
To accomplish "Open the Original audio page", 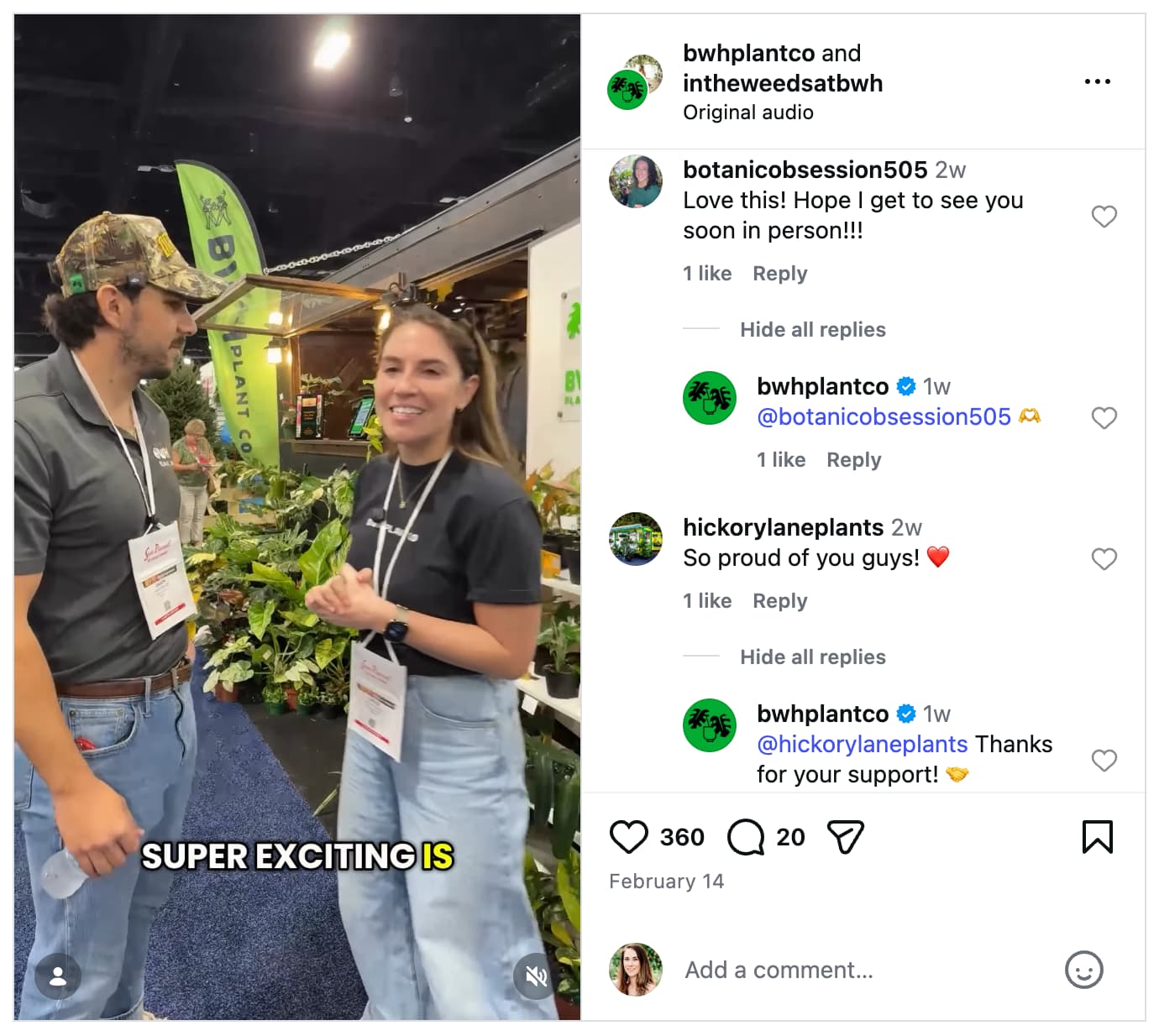I will click(x=747, y=112).
